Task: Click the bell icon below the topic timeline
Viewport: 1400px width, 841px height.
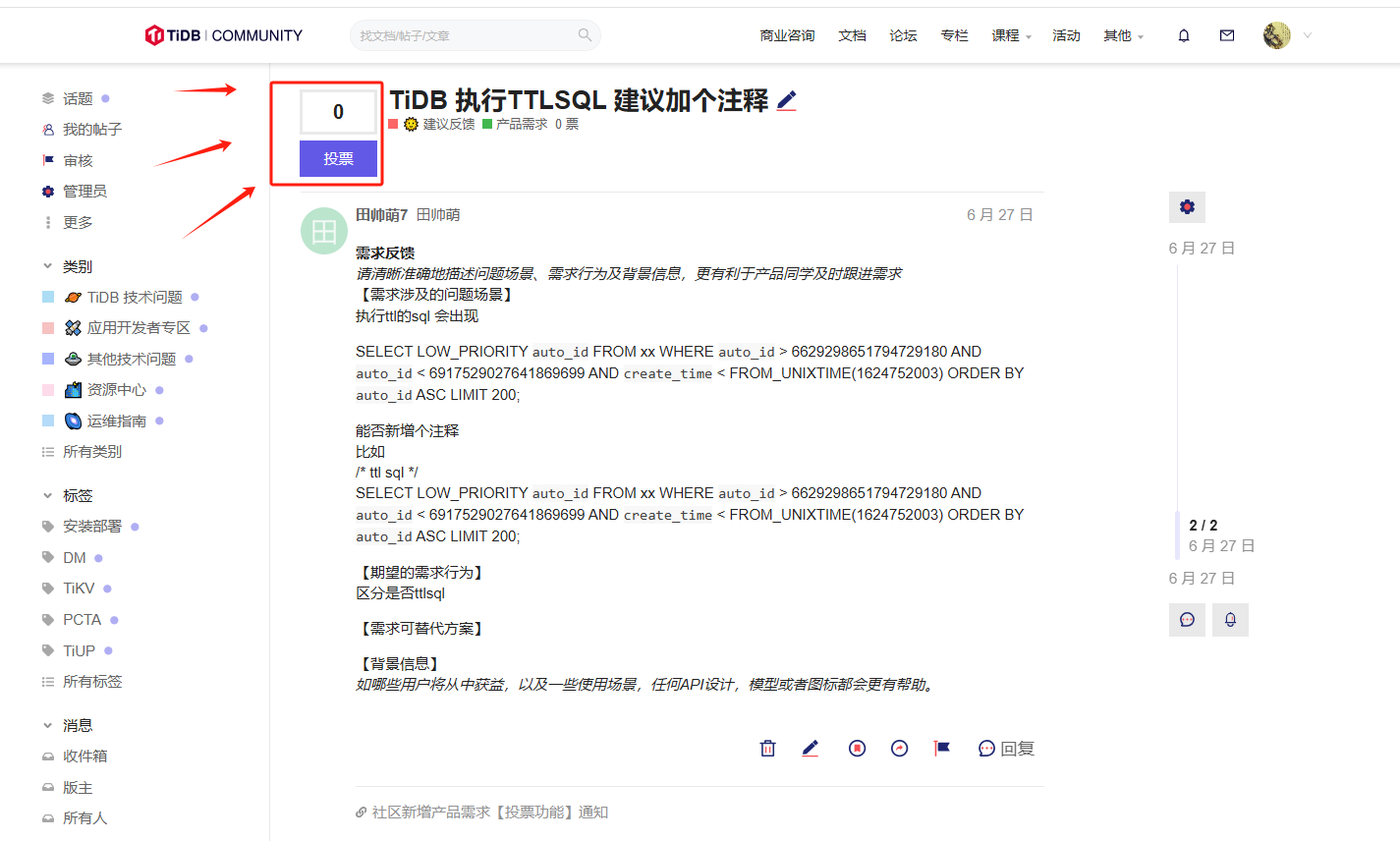Action: [1230, 620]
